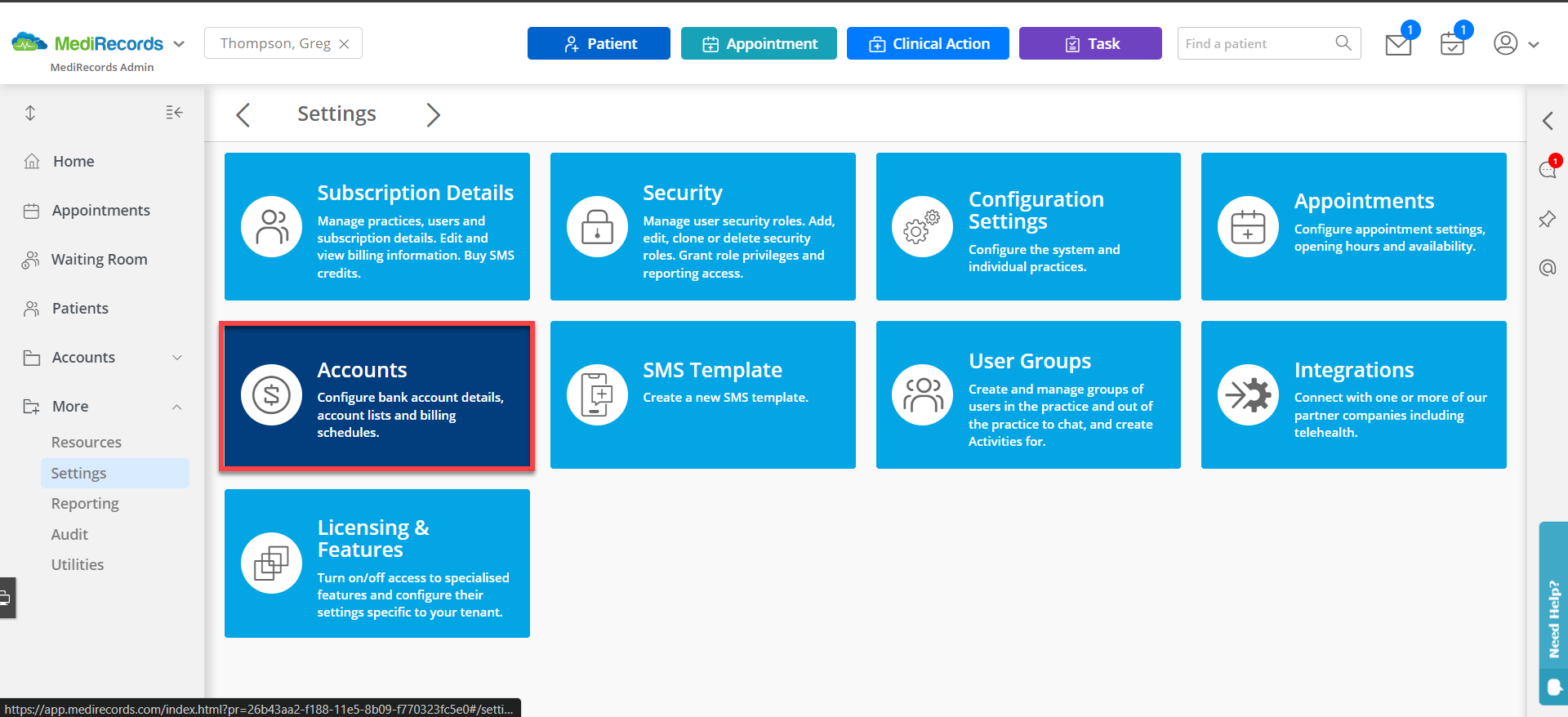Click the Patient button

click(x=599, y=43)
